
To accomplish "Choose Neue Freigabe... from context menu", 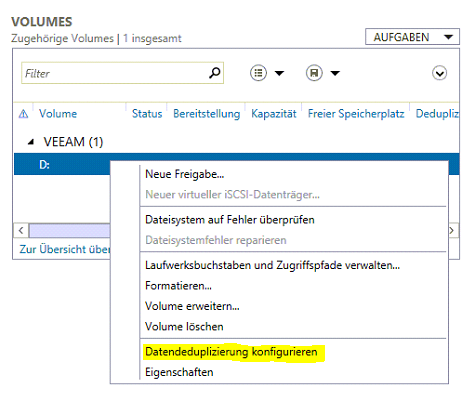I will click(185, 174).
